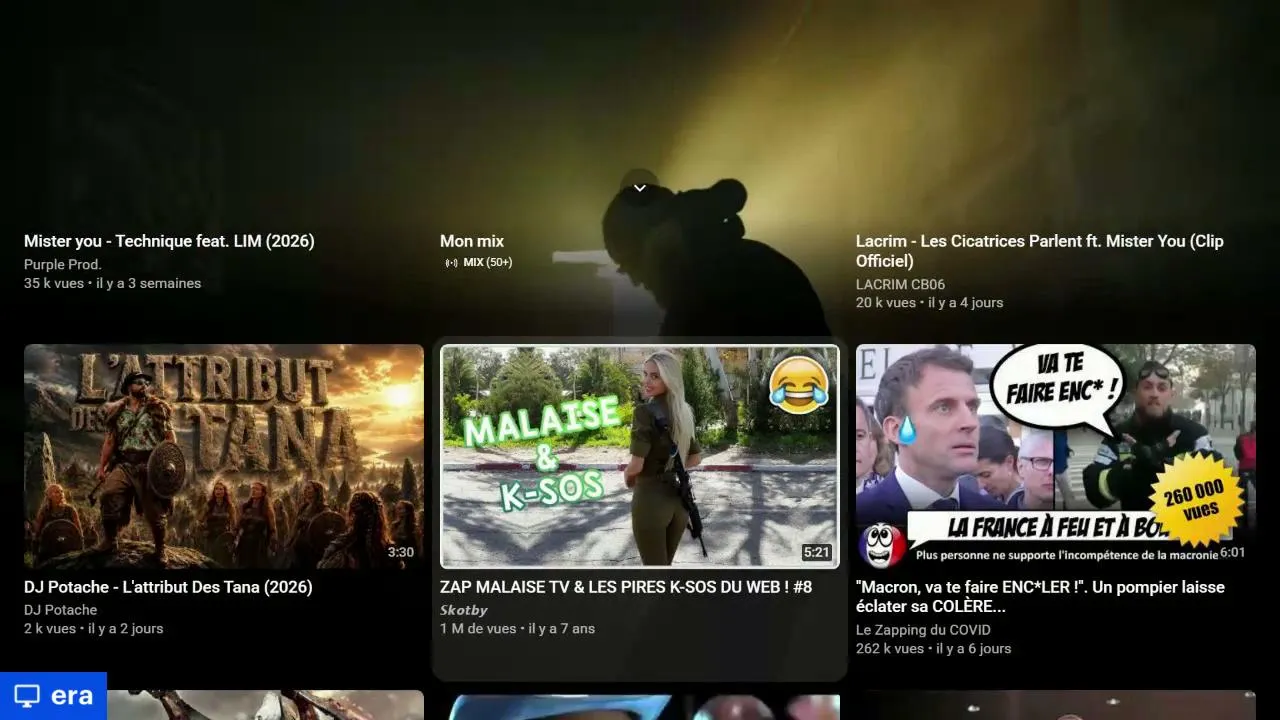Click '2 k vues • il y a 2 jours' text

click(x=94, y=629)
